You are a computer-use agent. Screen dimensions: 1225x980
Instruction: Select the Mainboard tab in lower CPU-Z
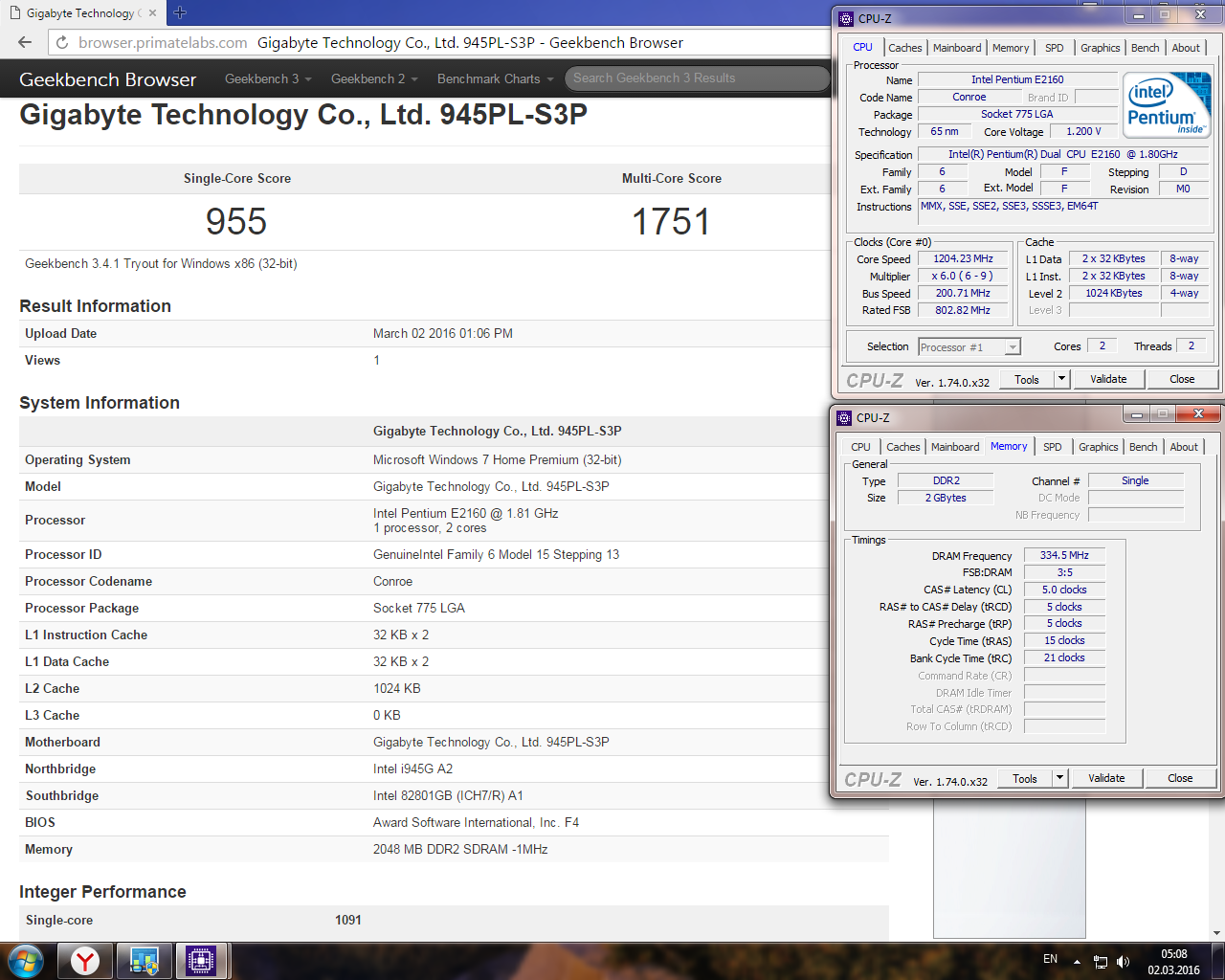pos(955,447)
